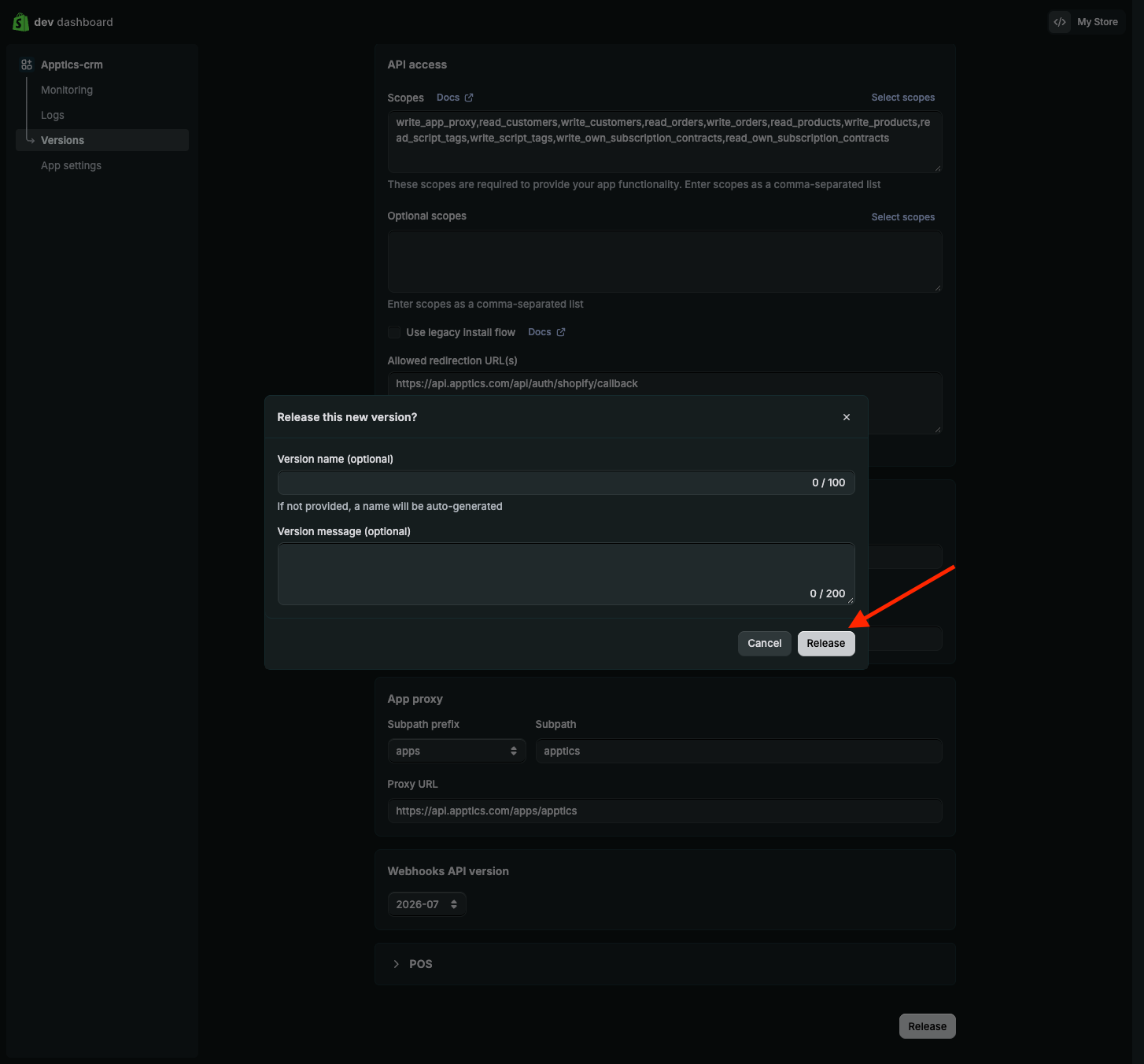Open the My Store menu button
Screen dimensions: 1144x1064
[1087, 22]
